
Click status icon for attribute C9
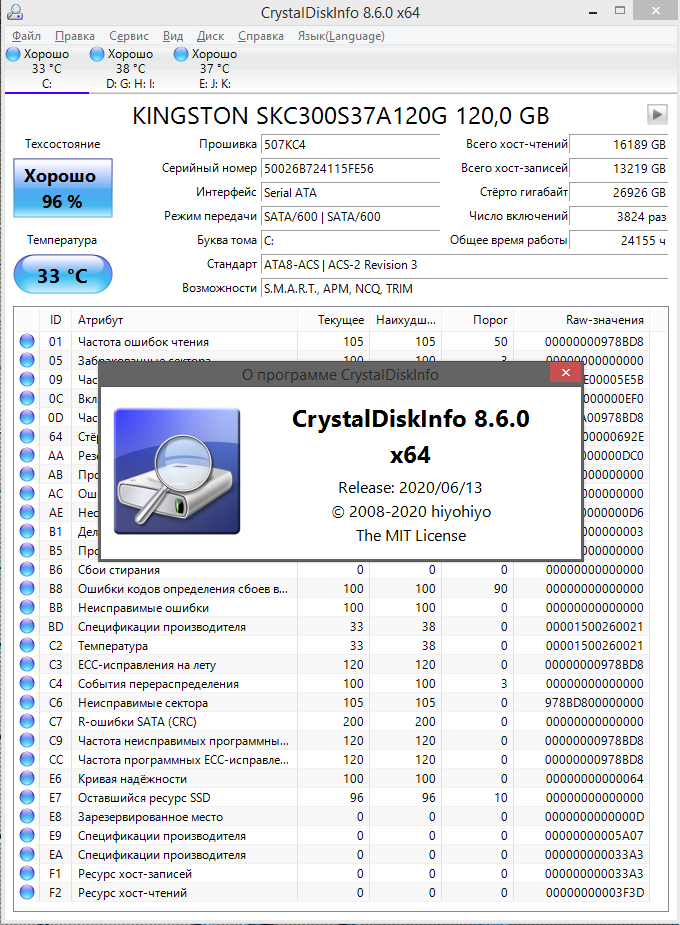[27, 740]
